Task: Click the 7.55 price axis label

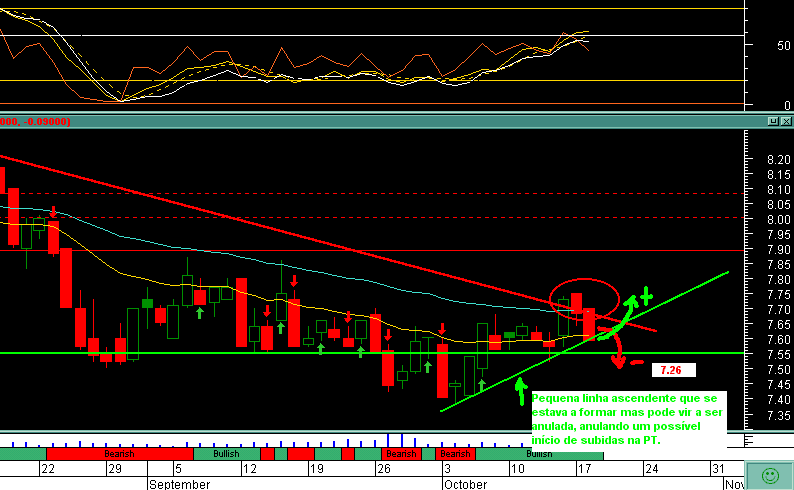Action: (x=779, y=355)
